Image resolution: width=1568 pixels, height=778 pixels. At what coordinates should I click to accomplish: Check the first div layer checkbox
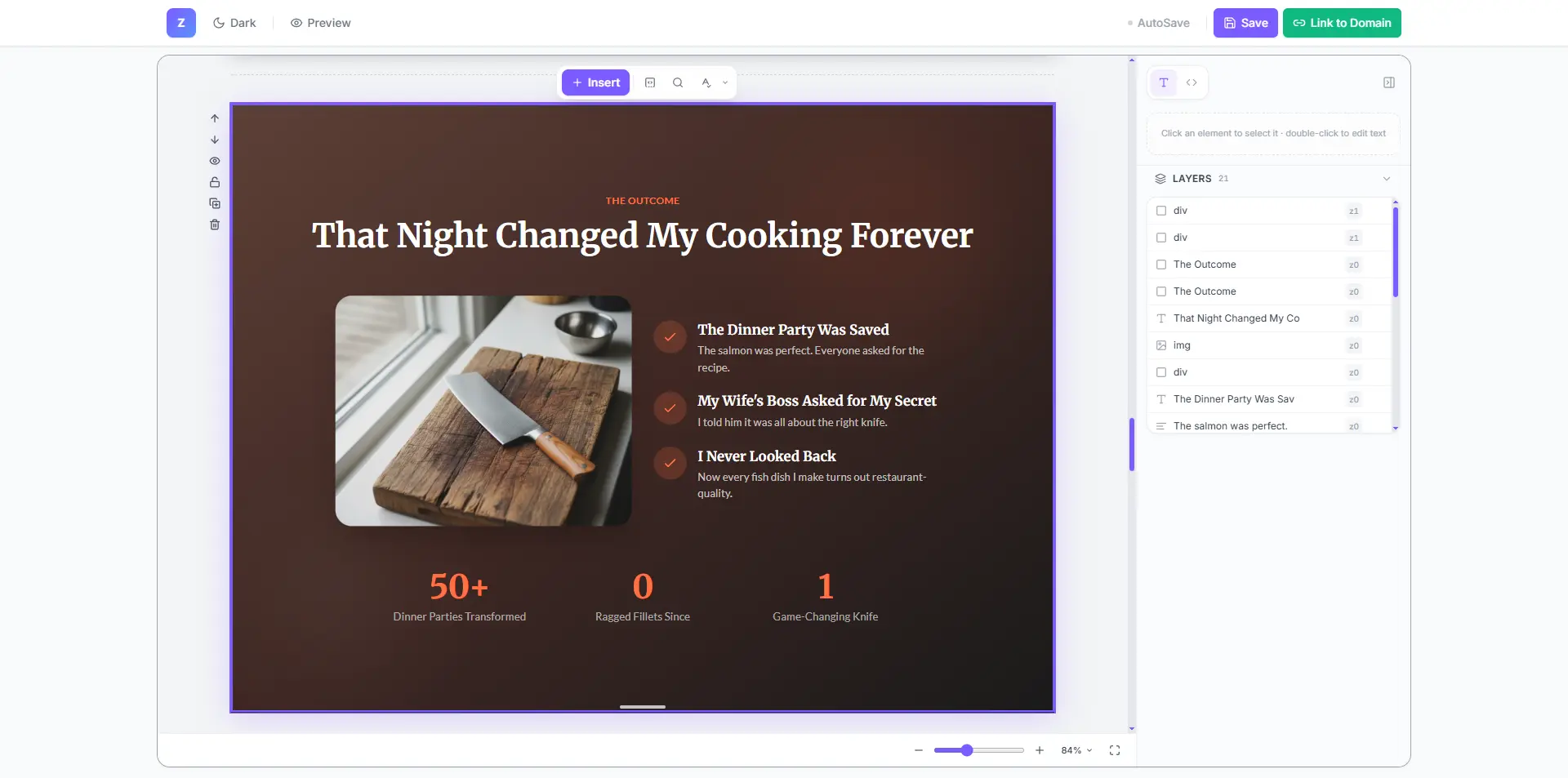pyautogui.click(x=1162, y=211)
